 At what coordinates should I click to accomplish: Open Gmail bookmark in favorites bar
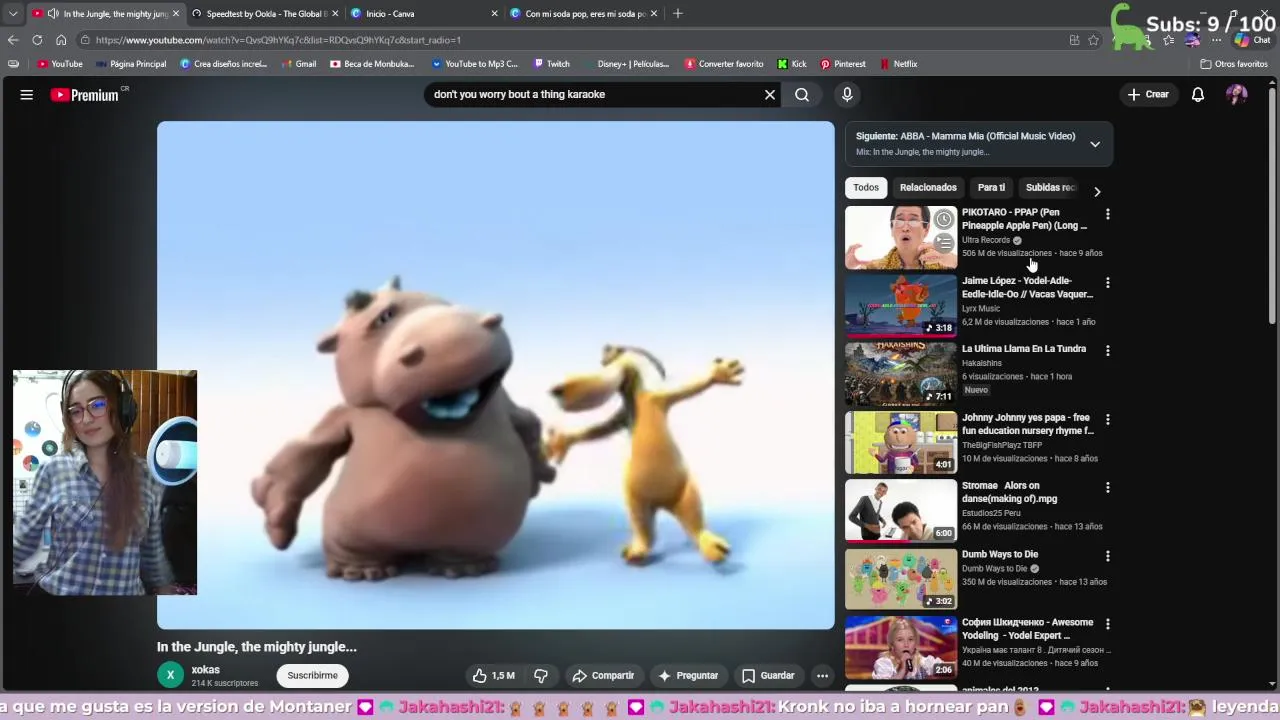pyautogui.click(x=298, y=64)
